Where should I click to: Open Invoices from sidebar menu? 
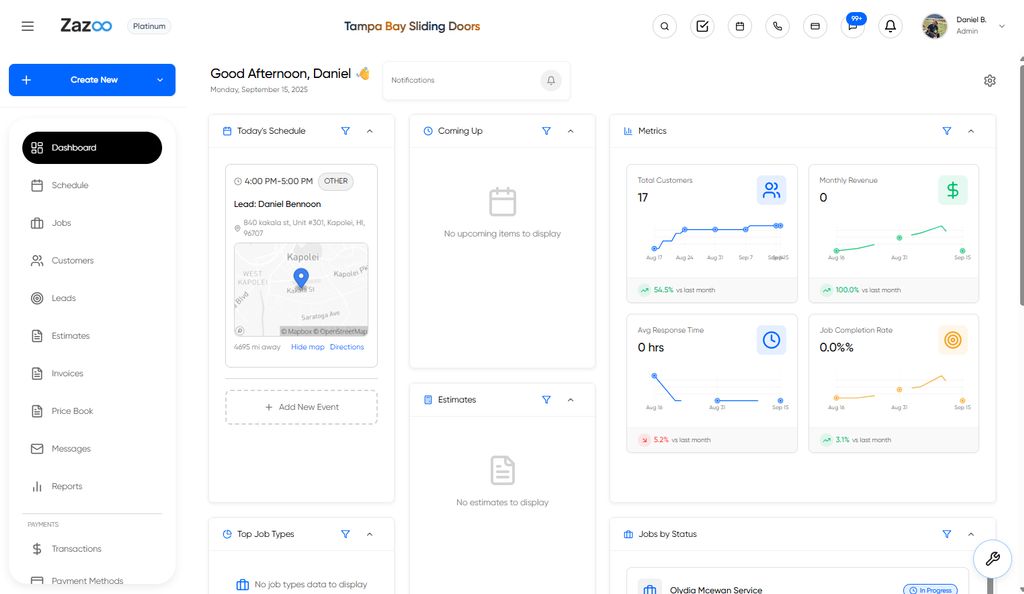pyautogui.click(x=67, y=374)
